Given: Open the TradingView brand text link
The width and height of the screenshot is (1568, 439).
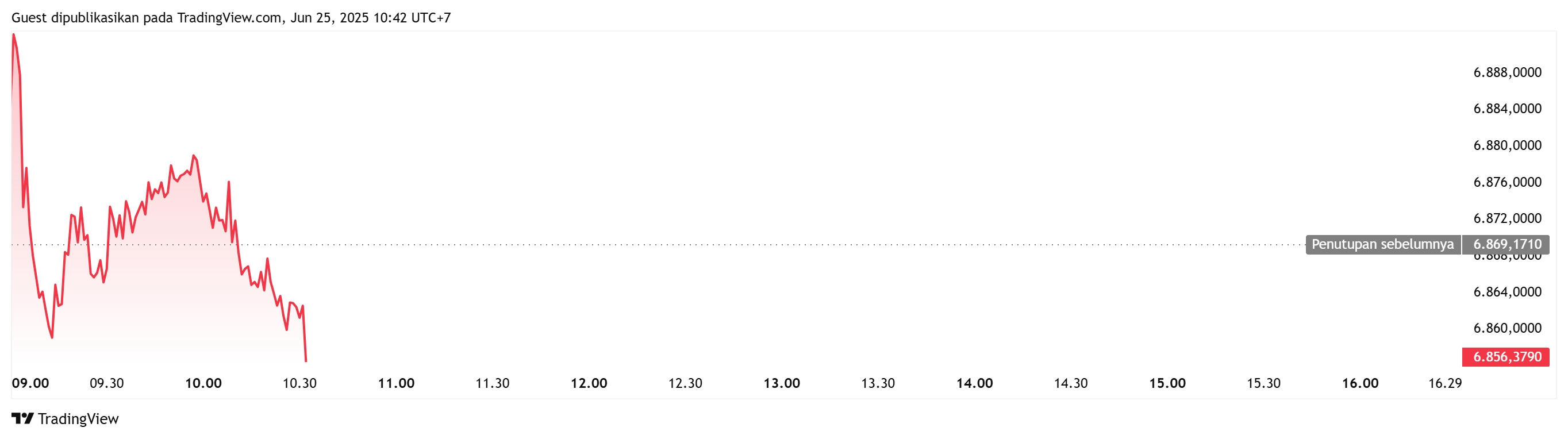Looking at the screenshot, I should click(79, 419).
